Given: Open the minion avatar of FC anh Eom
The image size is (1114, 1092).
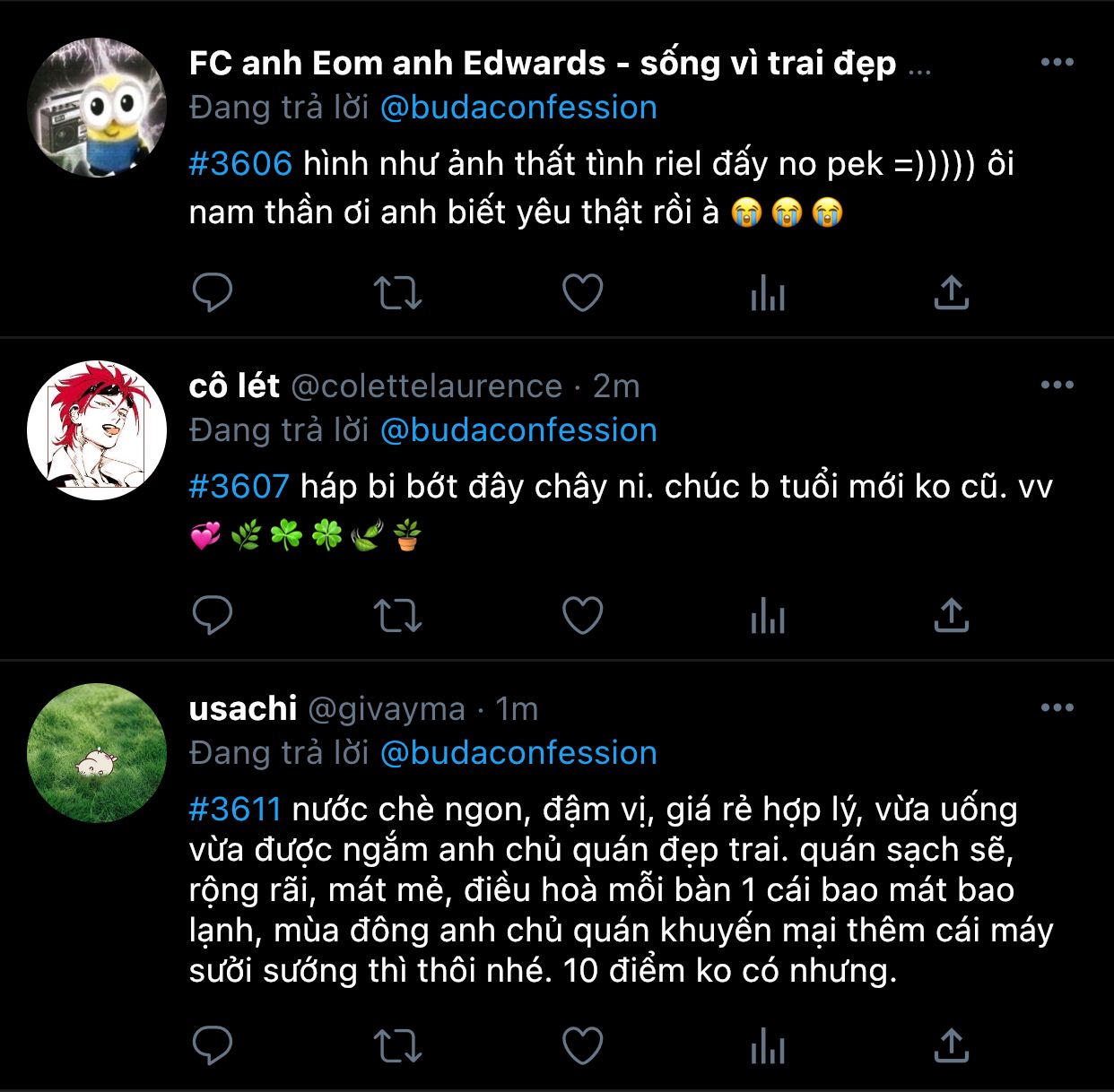Looking at the screenshot, I should (x=97, y=108).
